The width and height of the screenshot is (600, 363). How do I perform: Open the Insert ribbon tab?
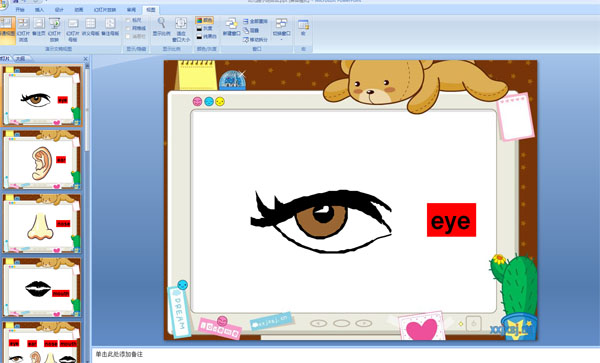[x=39, y=10]
